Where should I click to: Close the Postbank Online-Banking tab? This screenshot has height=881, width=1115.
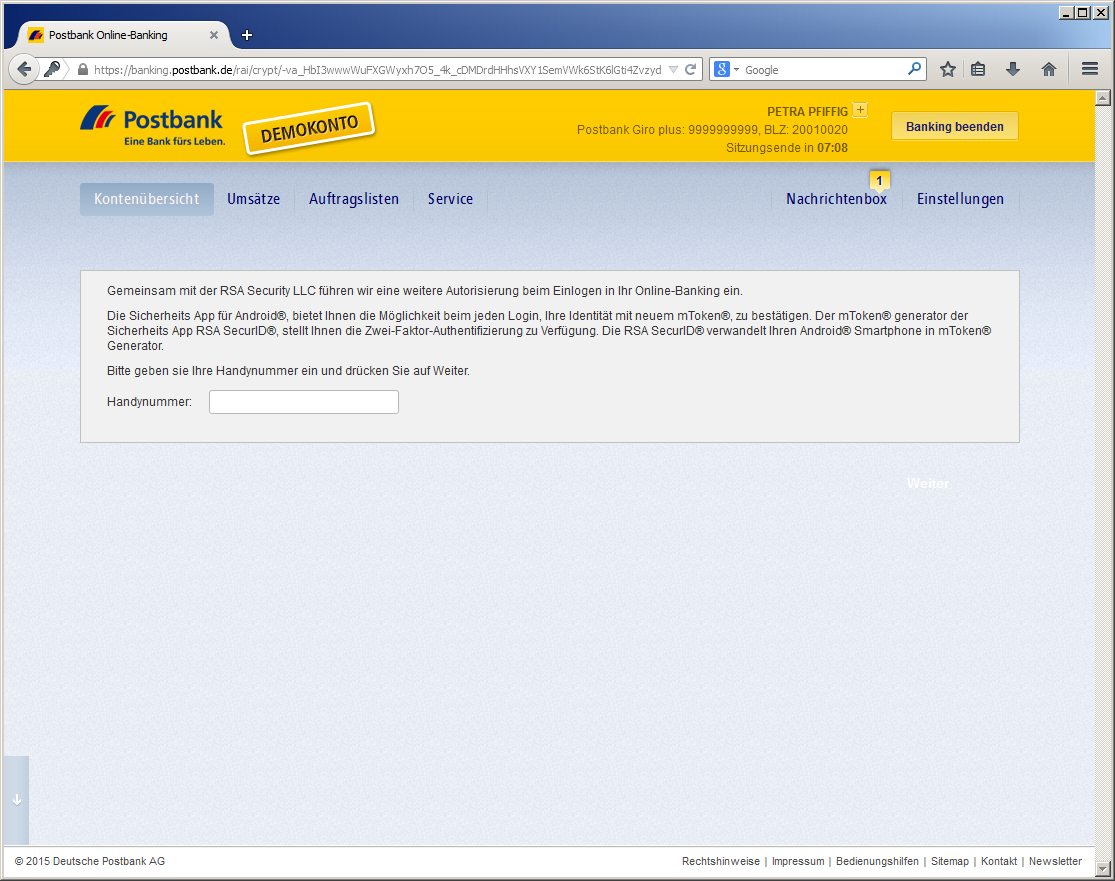(x=213, y=35)
